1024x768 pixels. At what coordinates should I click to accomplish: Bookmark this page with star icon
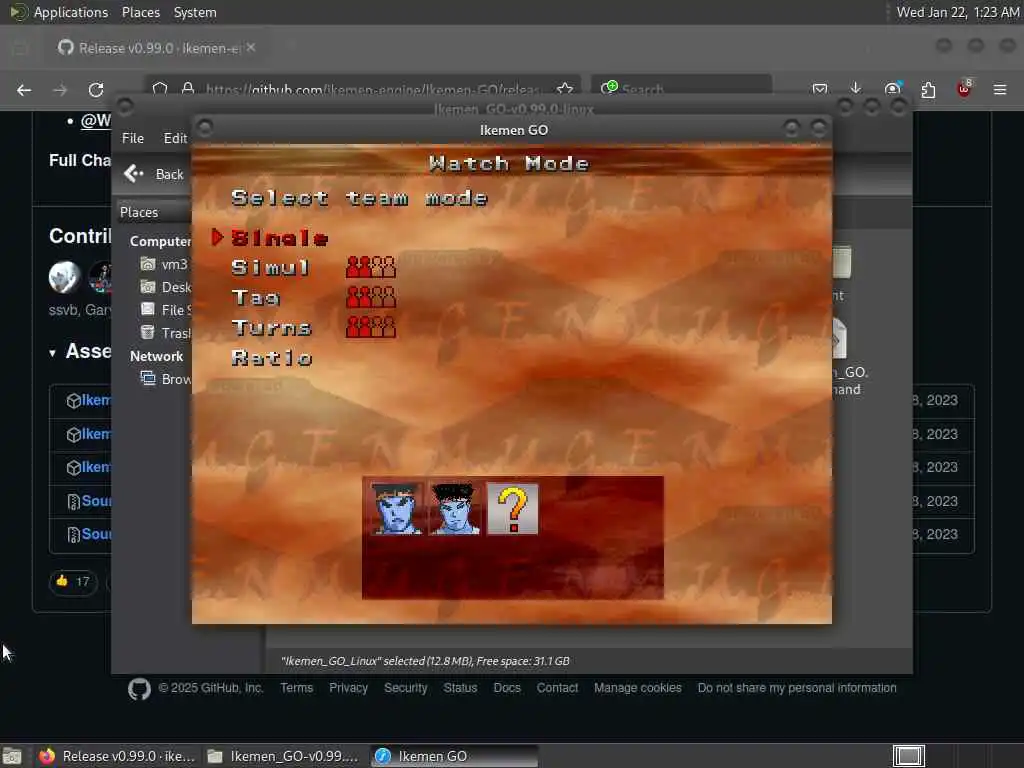tap(565, 89)
